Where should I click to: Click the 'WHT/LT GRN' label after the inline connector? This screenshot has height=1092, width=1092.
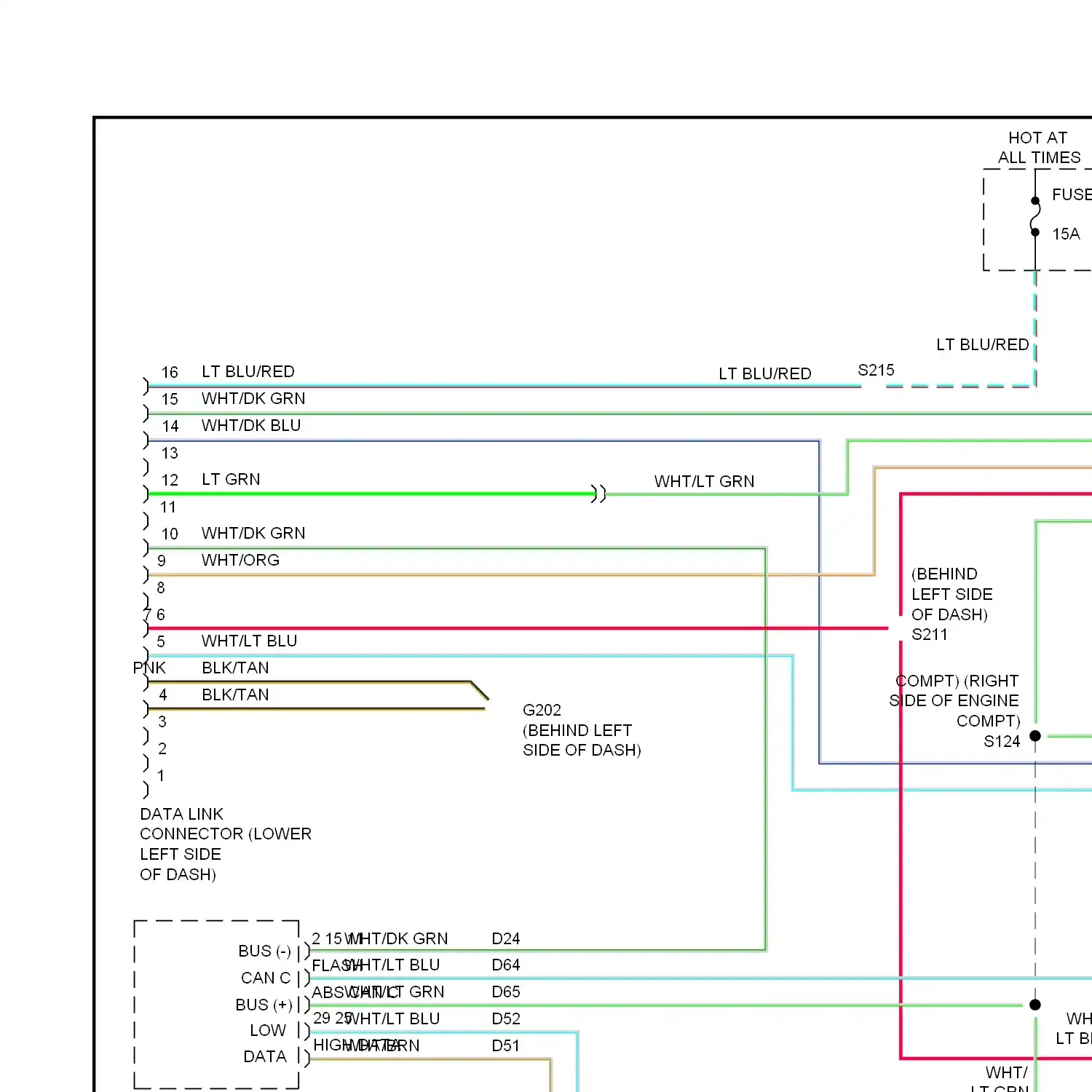tap(704, 481)
